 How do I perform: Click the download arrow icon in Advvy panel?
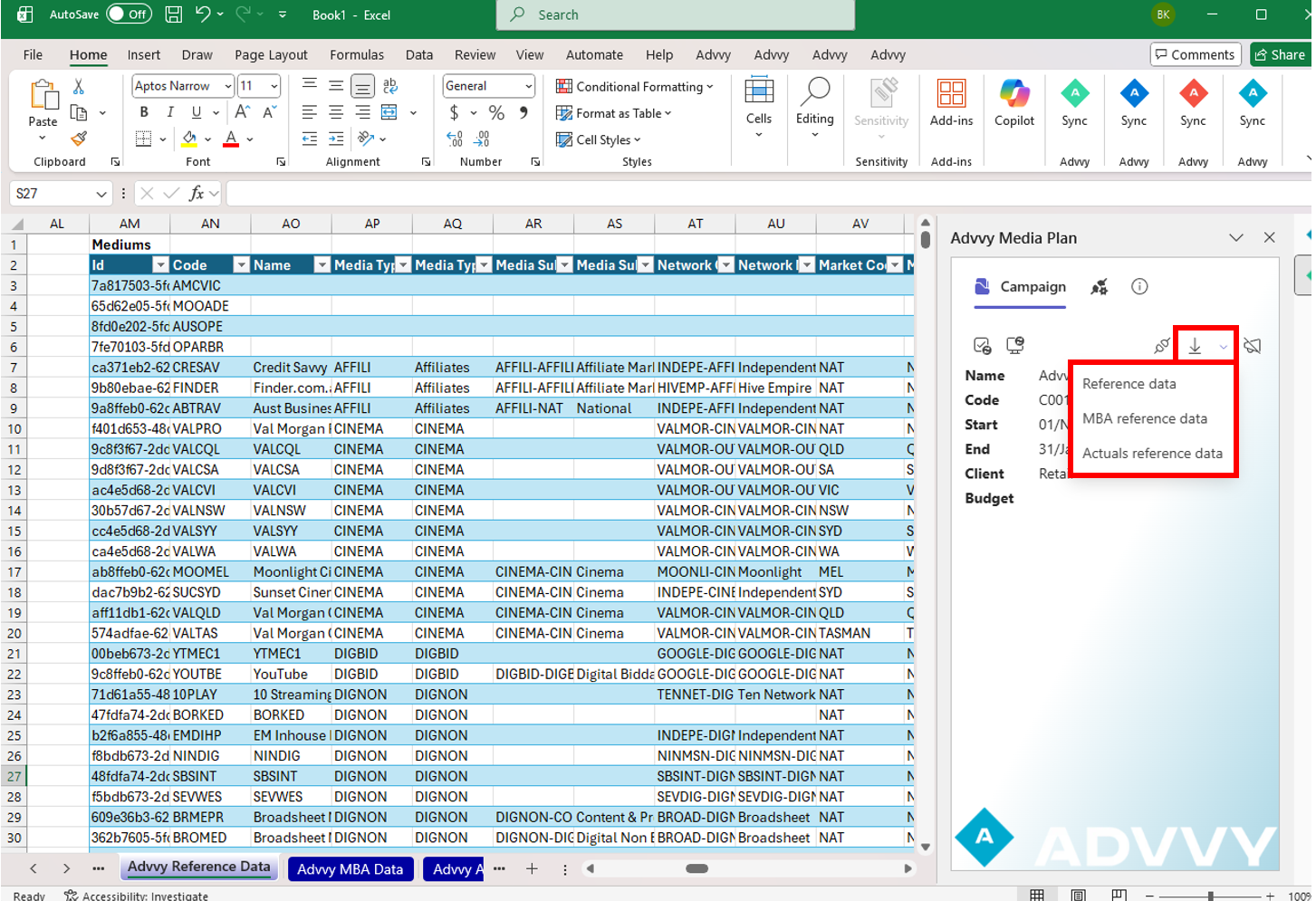coord(1195,346)
